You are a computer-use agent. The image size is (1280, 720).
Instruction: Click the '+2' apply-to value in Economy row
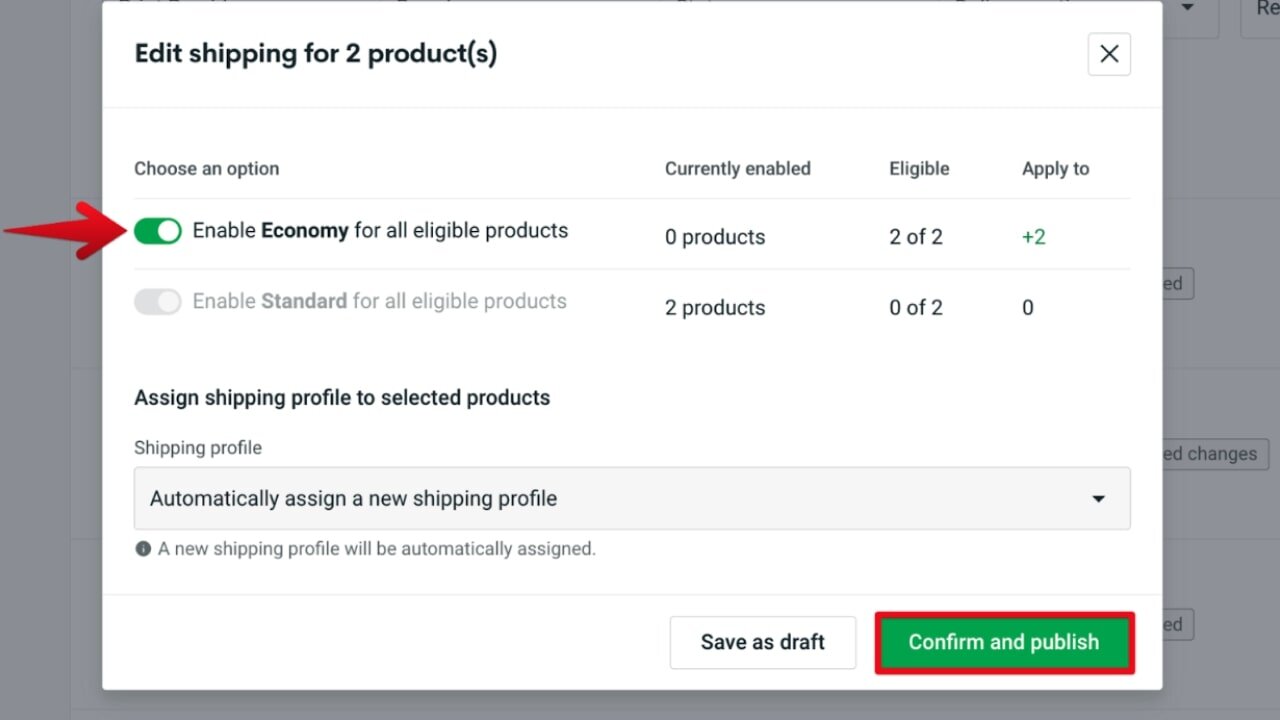pos(1033,237)
